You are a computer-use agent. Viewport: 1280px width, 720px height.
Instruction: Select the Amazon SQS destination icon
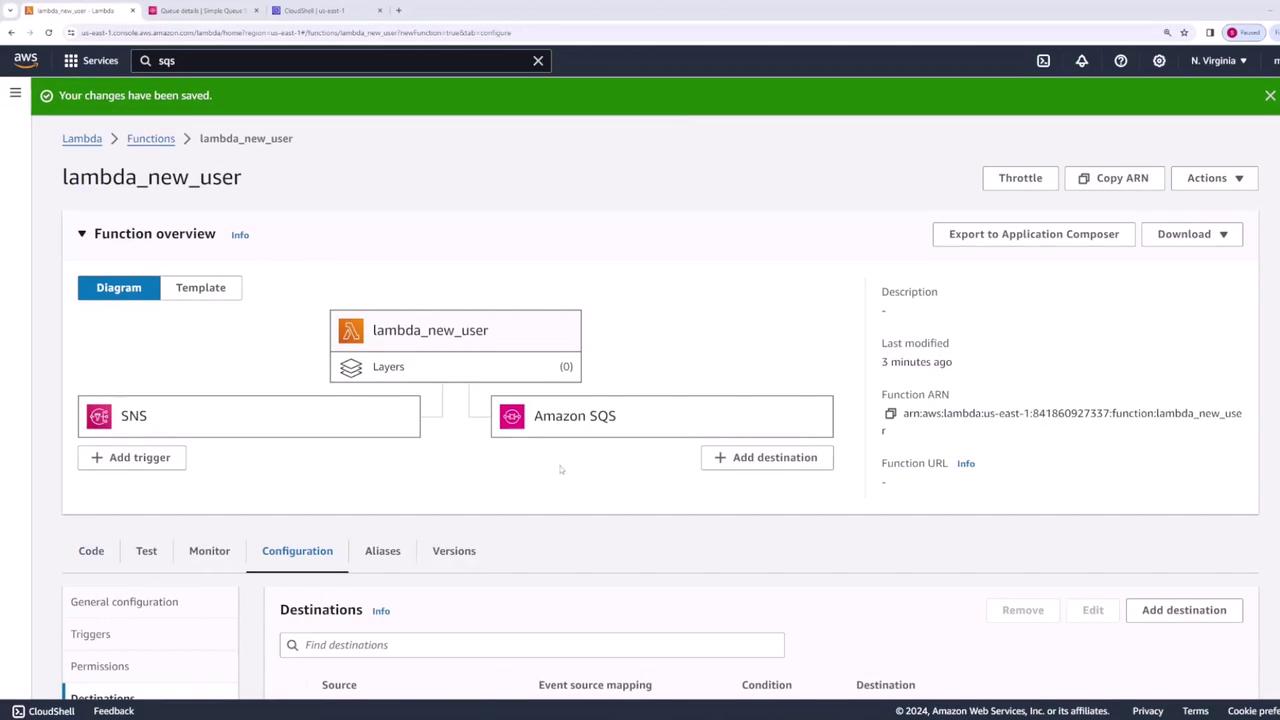(x=512, y=416)
